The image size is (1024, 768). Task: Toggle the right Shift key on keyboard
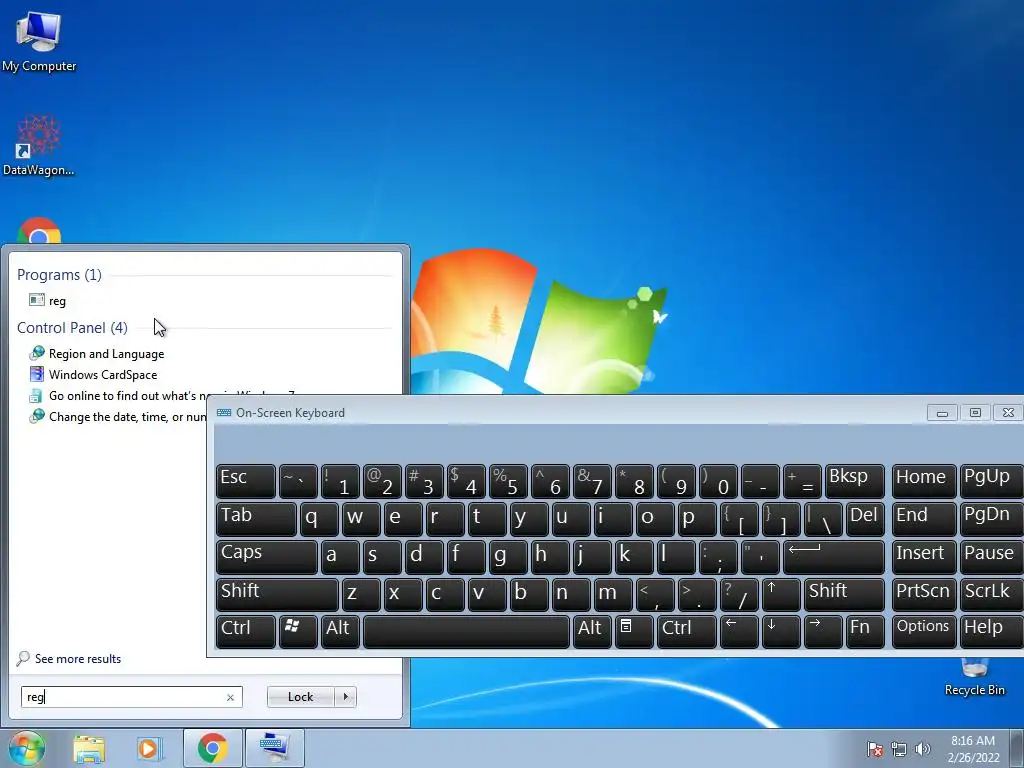pos(844,595)
